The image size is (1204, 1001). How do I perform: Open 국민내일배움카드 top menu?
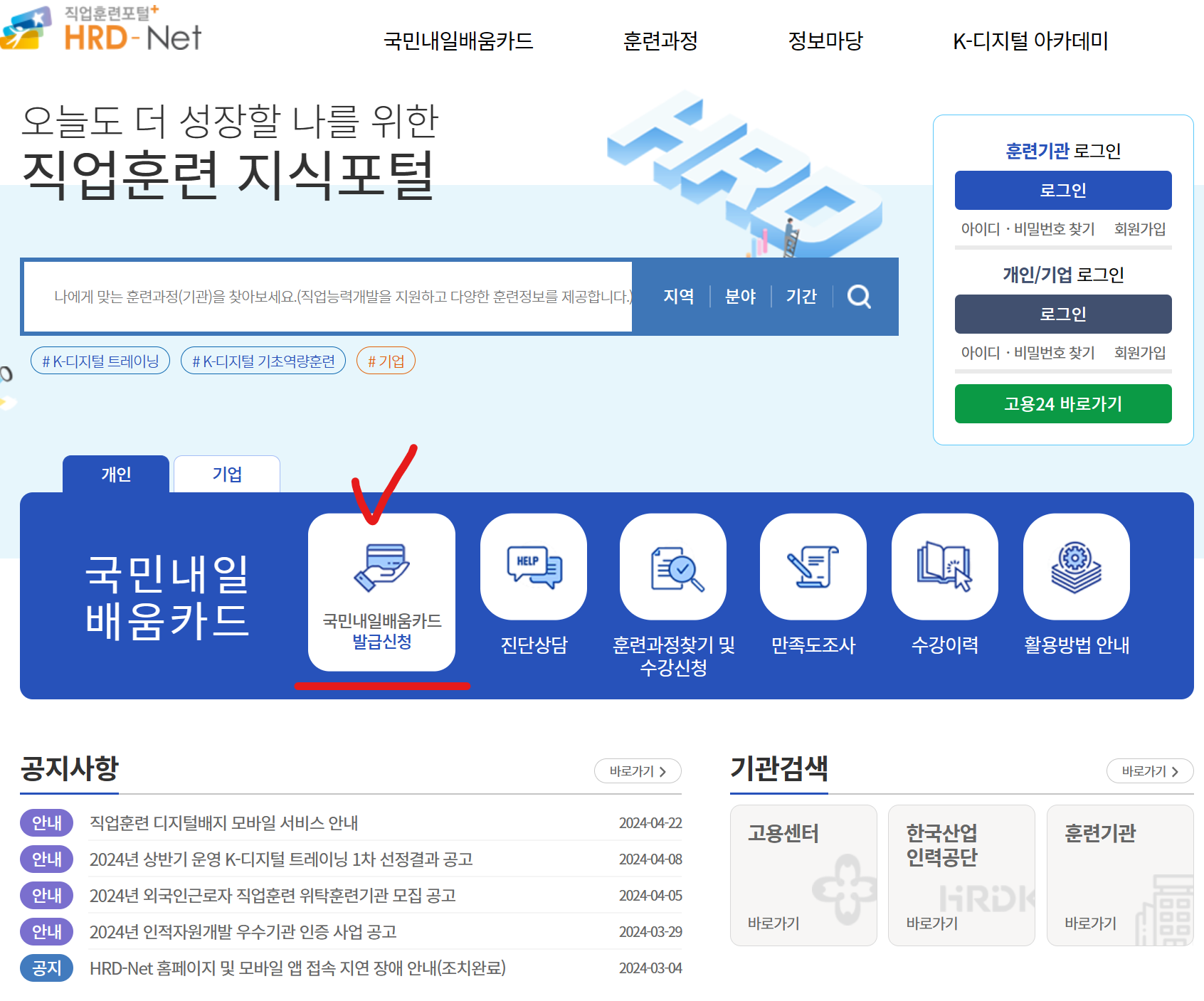458,41
